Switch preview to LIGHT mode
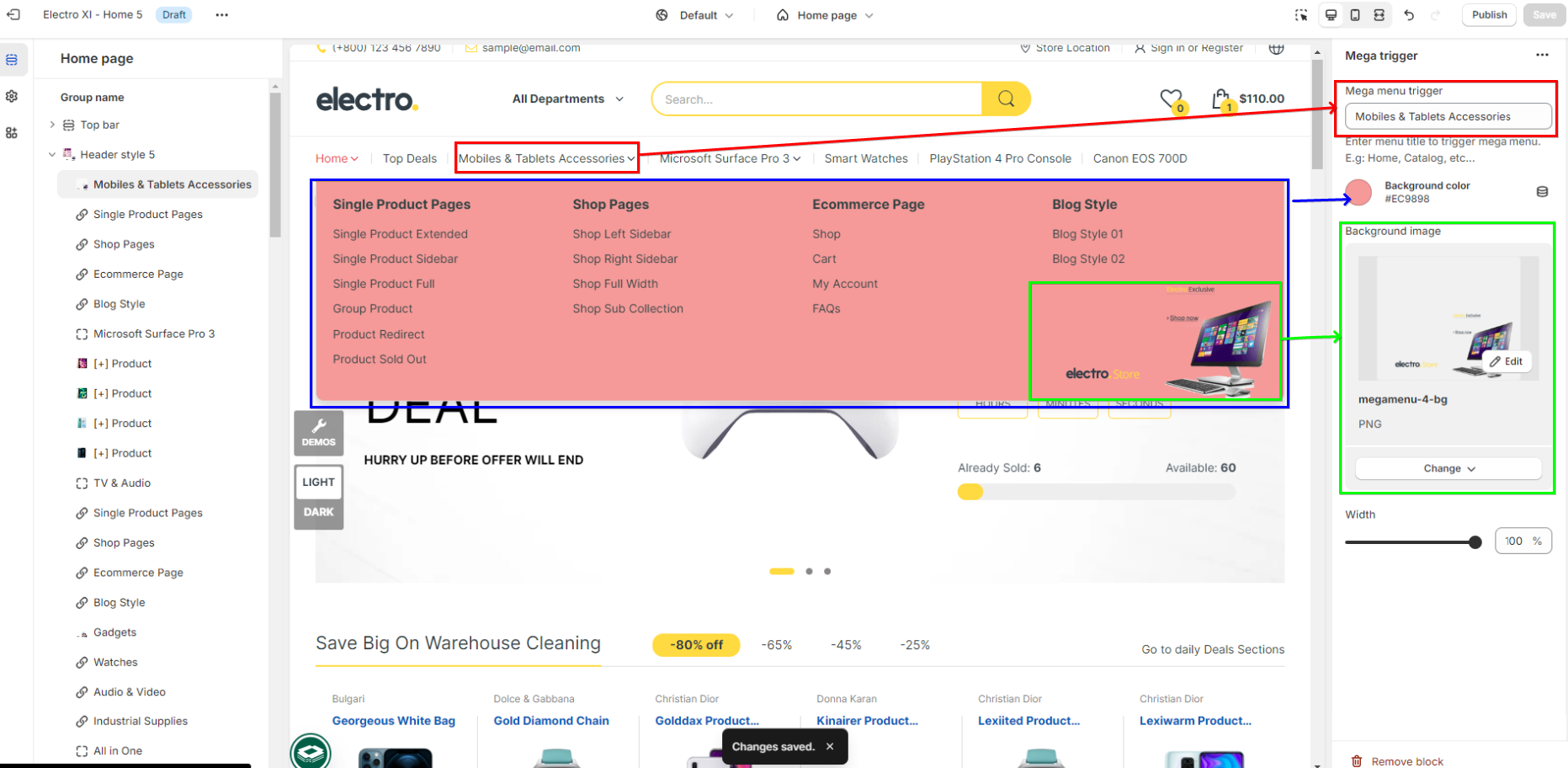The width and height of the screenshot is (1568, 768). pos(319,483)
